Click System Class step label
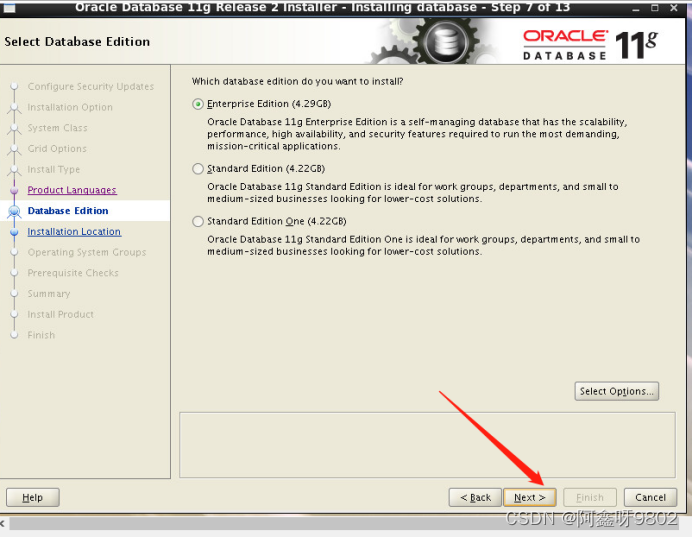Screen dimensions: 693x537 tap(57, 128)
